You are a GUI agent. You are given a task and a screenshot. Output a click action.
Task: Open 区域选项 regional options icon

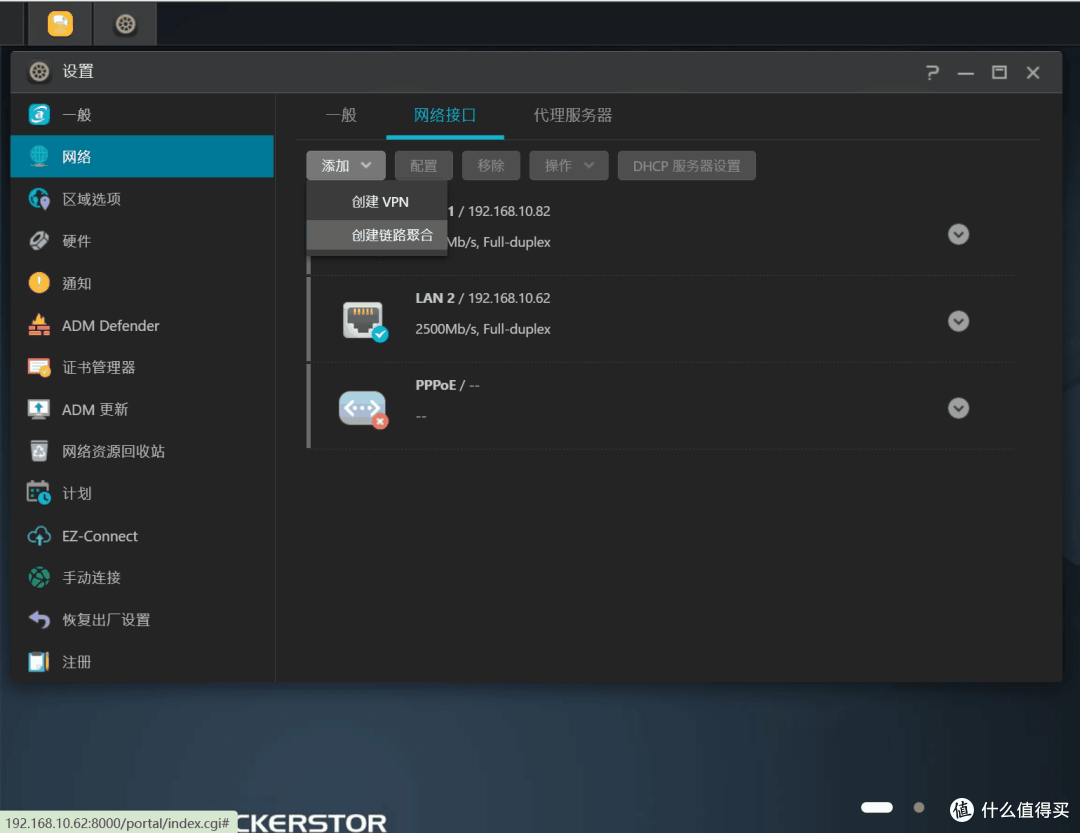[39, 199]
